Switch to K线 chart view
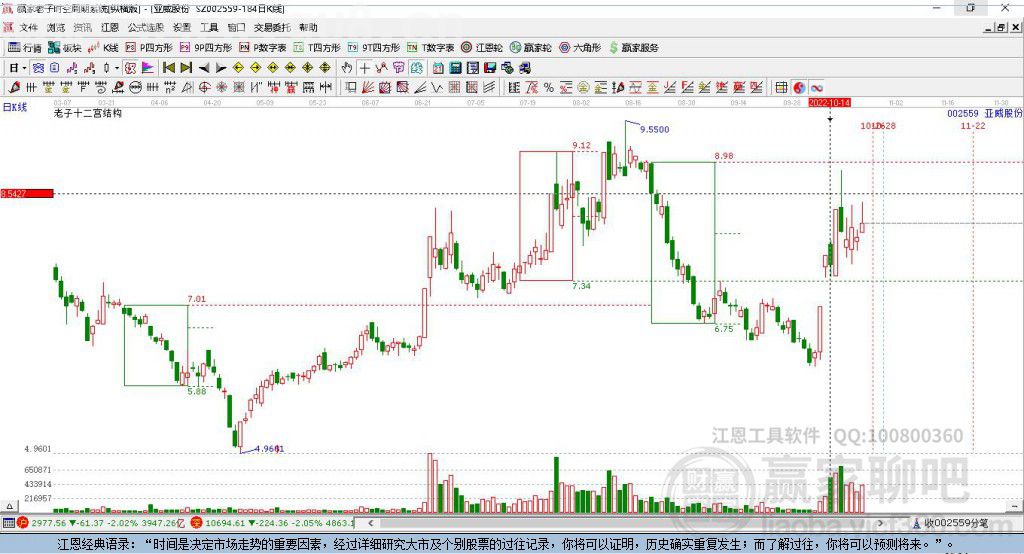Image resolution: width=1024 pixels, height=554 pixels. pos(103,48)
